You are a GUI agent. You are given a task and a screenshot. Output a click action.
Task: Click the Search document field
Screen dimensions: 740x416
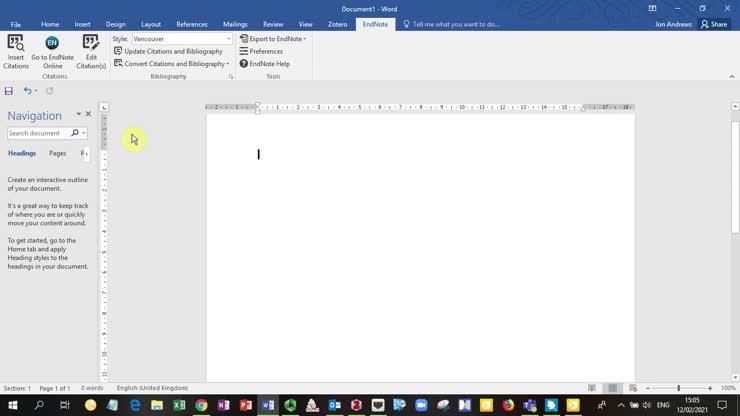38,133
